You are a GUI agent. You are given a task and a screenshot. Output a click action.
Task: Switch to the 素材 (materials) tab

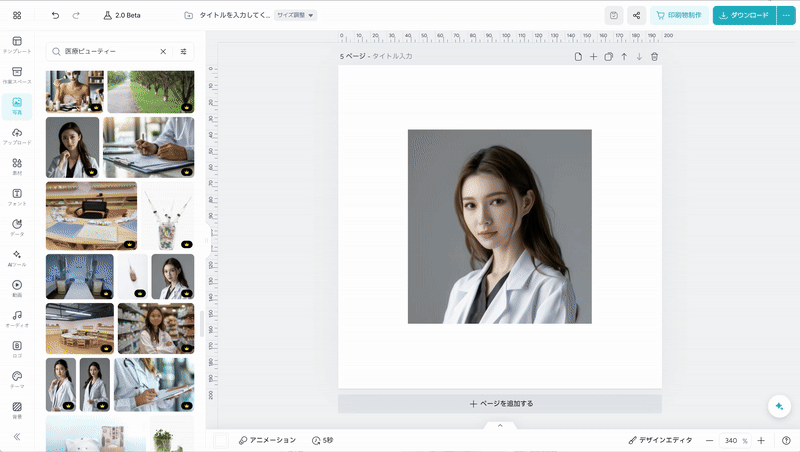(x=17, y=166)
